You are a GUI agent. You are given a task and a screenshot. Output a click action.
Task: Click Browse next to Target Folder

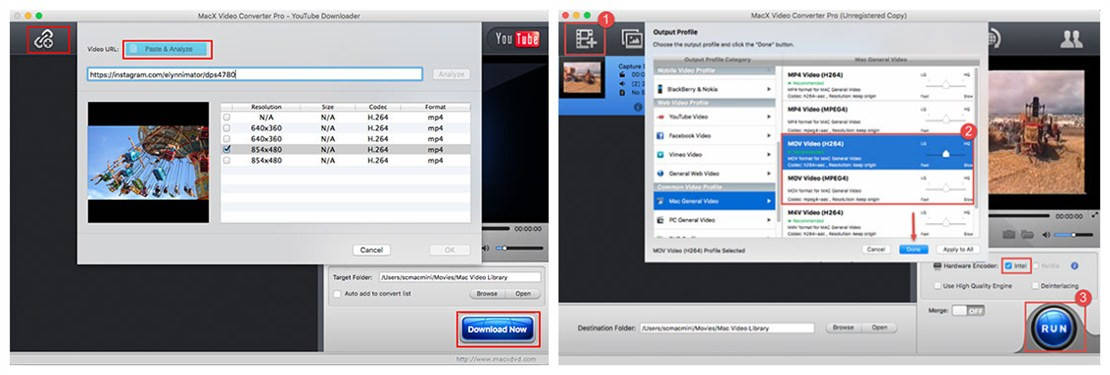click(486, 294)
